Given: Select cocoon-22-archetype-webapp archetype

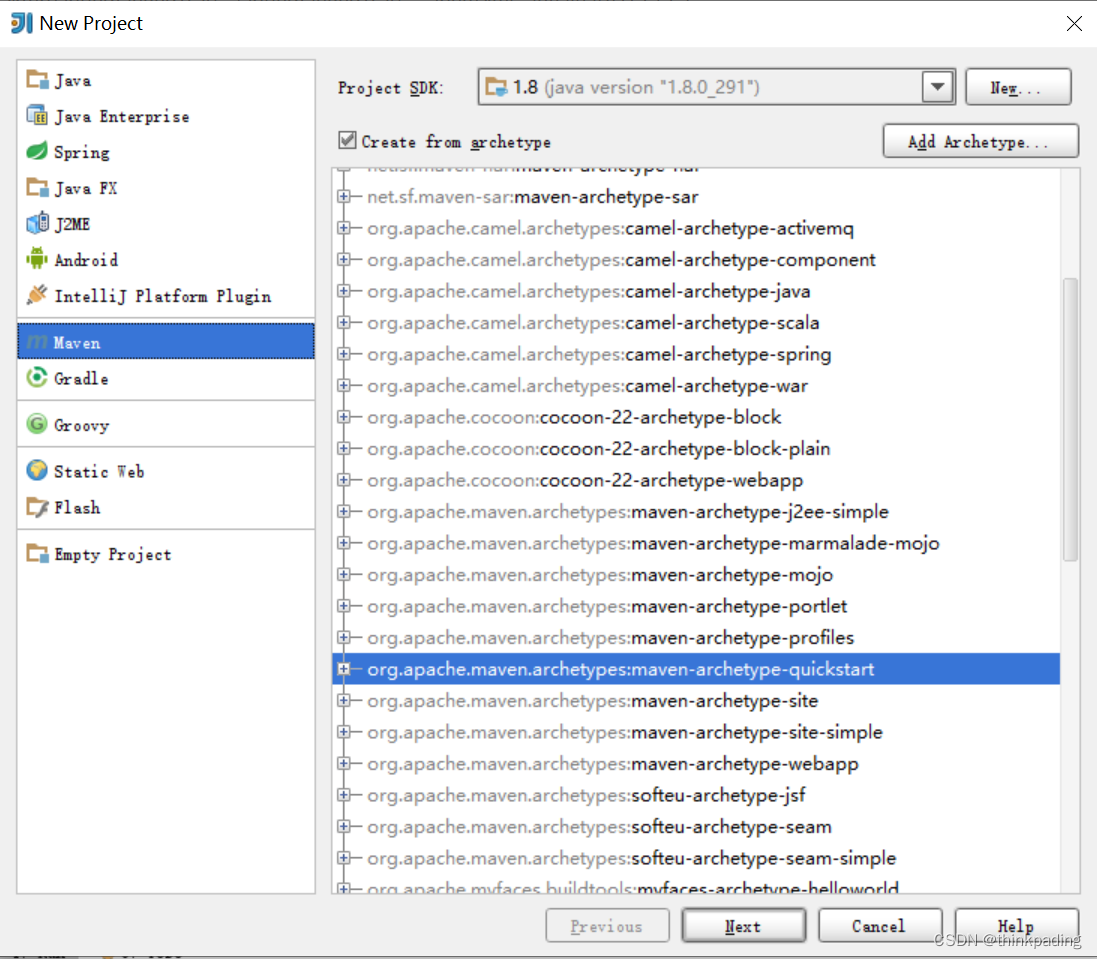Looking at the screenshot, I should tap(696, 480).
